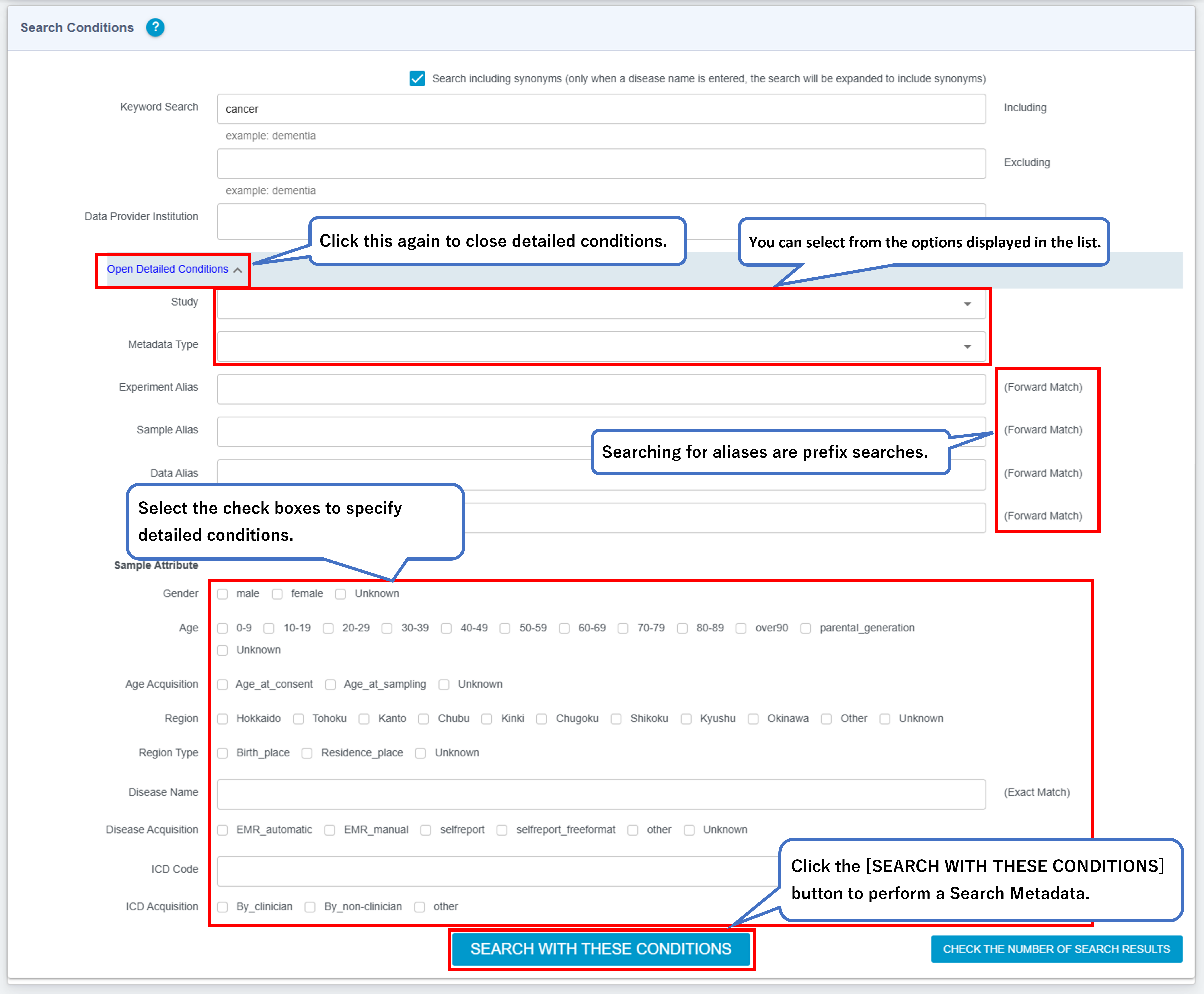Image resolution: width=1204 pixels, height=994 pixels.
Task: Select the Okinawa region checkbox
Action: click(753, 719)
